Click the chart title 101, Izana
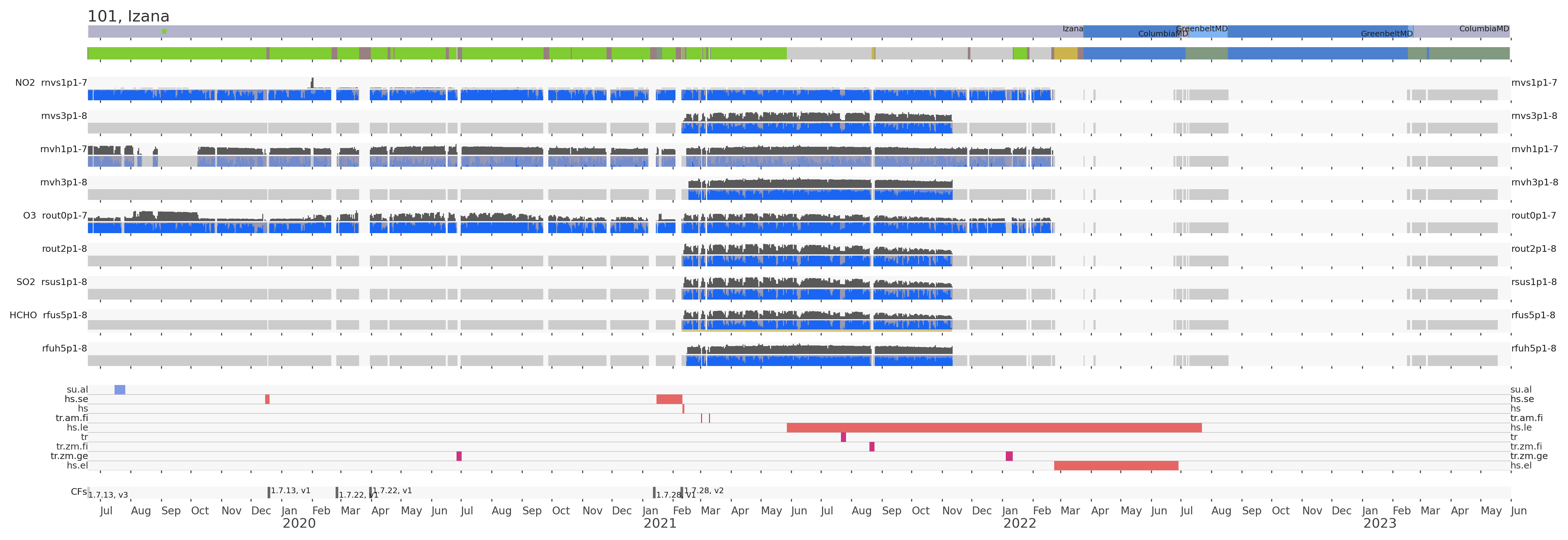The width and height of the screenshot is (1568, 540). [128, 16]
